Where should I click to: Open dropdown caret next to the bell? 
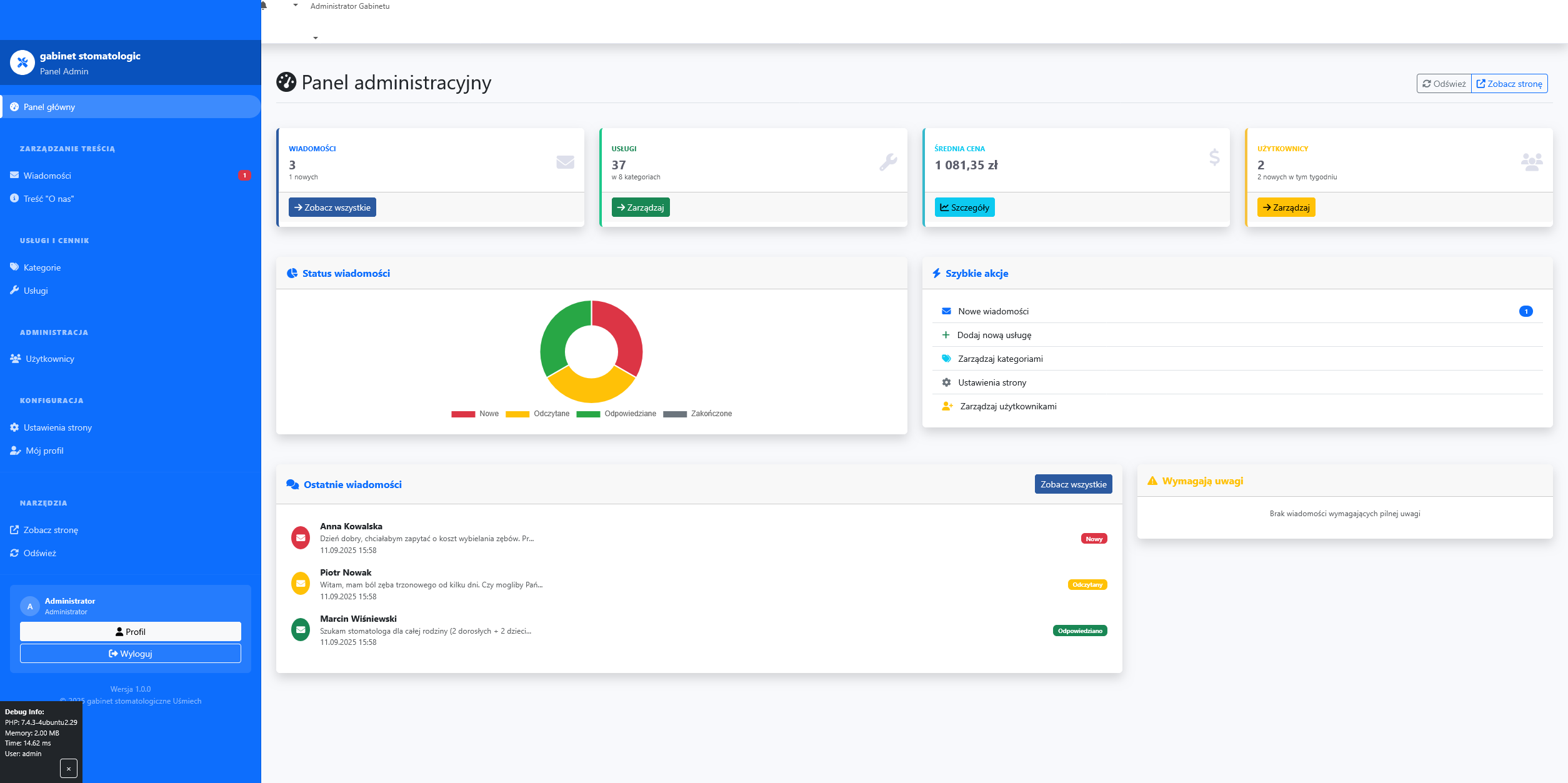(x=296, y=5)
